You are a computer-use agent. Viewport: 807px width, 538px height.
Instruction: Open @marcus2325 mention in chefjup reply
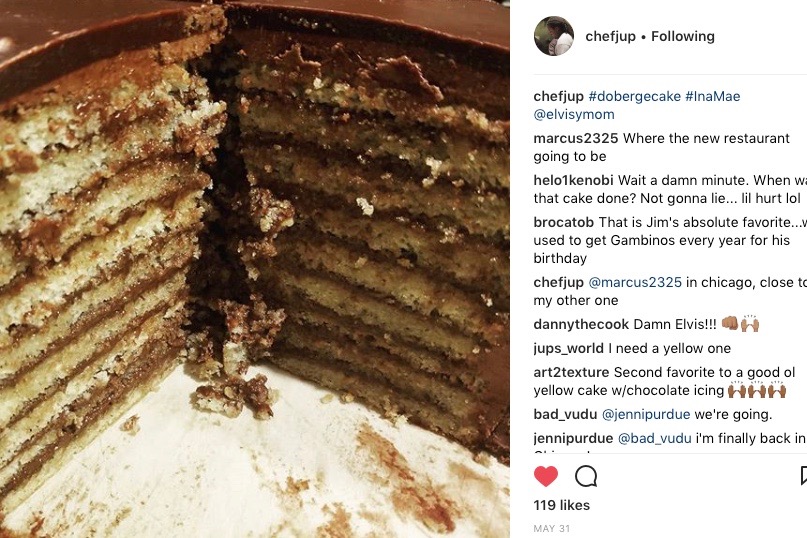click(x=635, y=283)
